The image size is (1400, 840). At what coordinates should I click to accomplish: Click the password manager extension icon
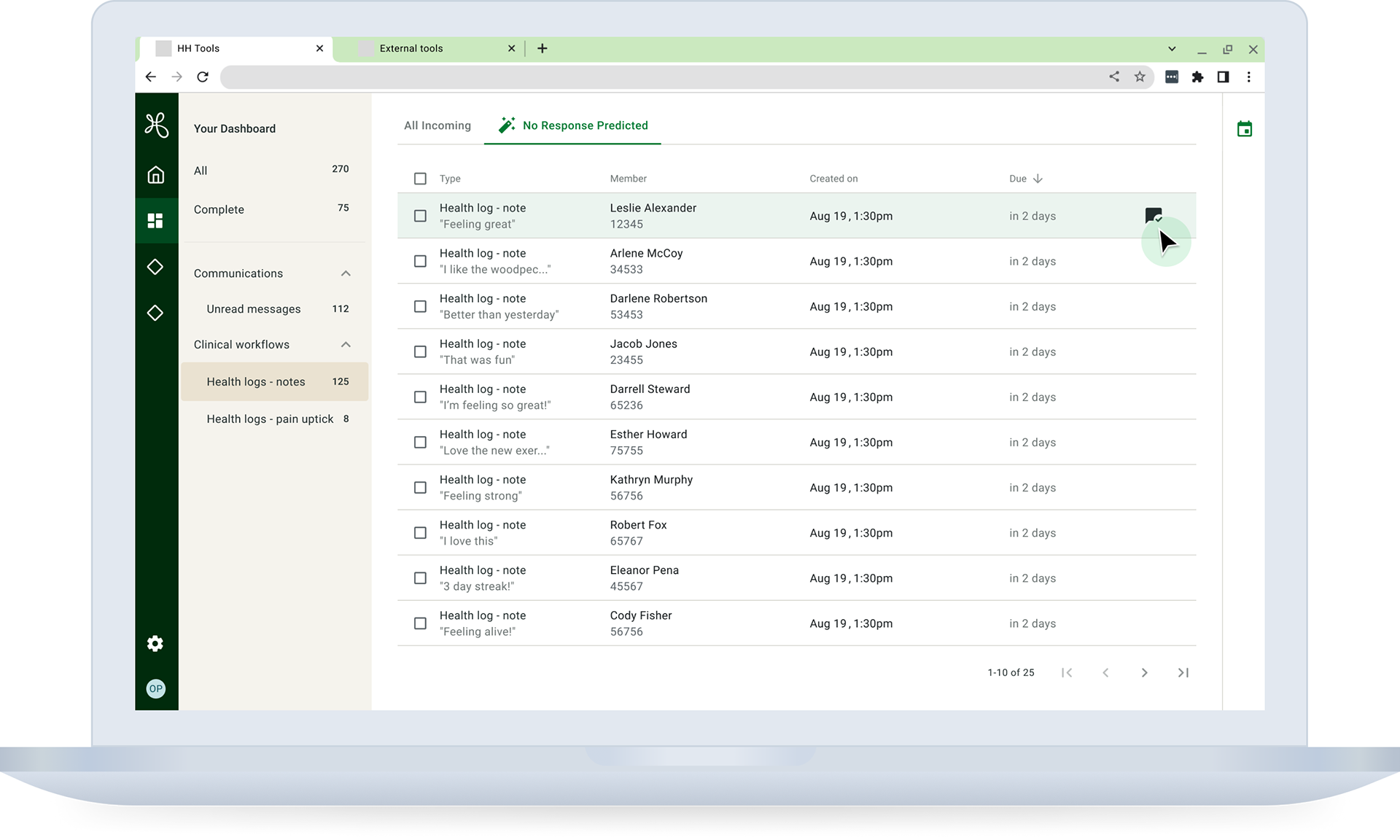click(x=1172, y=77)
